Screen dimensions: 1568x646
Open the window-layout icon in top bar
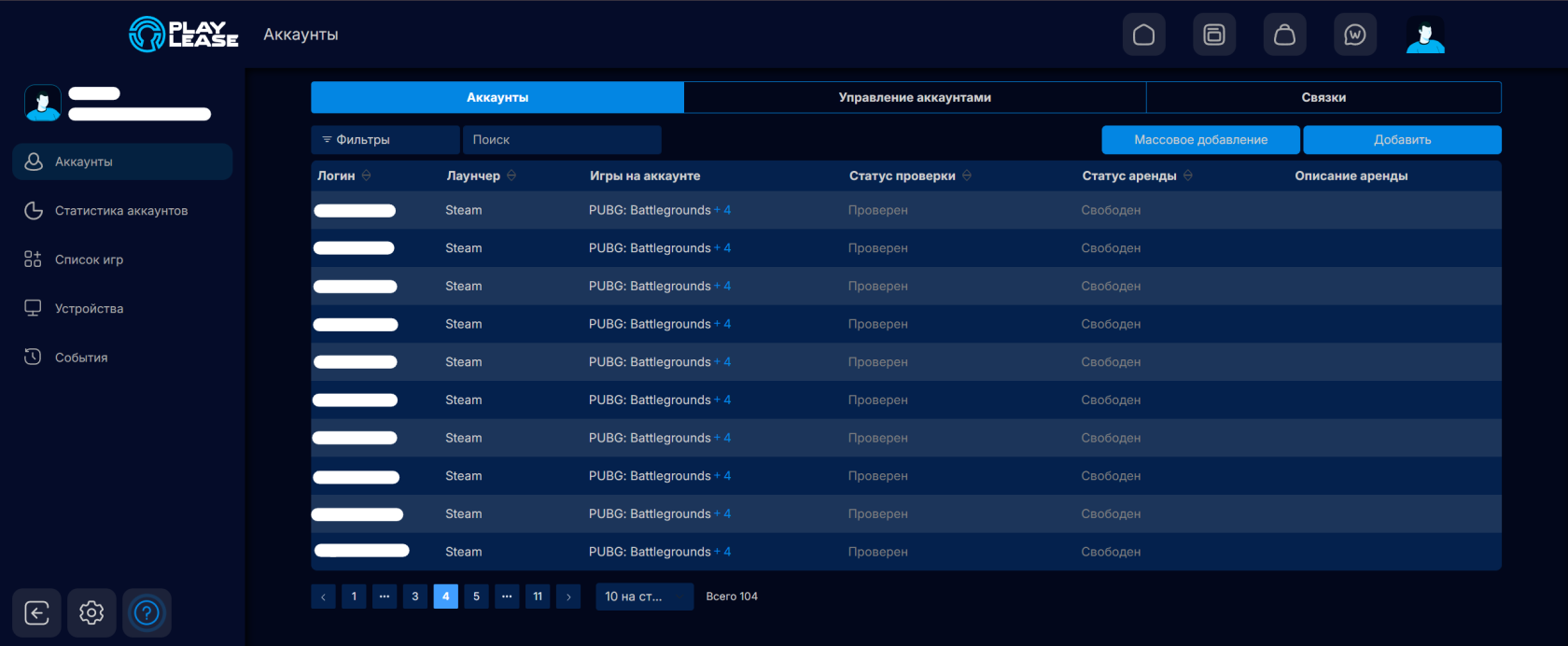[1214, 35]
